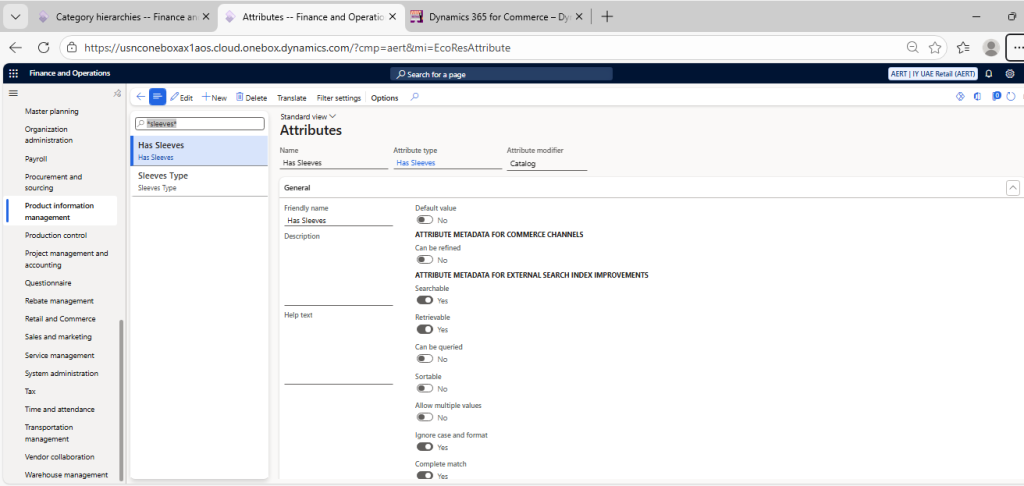Screen dimensions: 1024x486
Task: Collapse the General section chevron
Action: point(1012,187)
